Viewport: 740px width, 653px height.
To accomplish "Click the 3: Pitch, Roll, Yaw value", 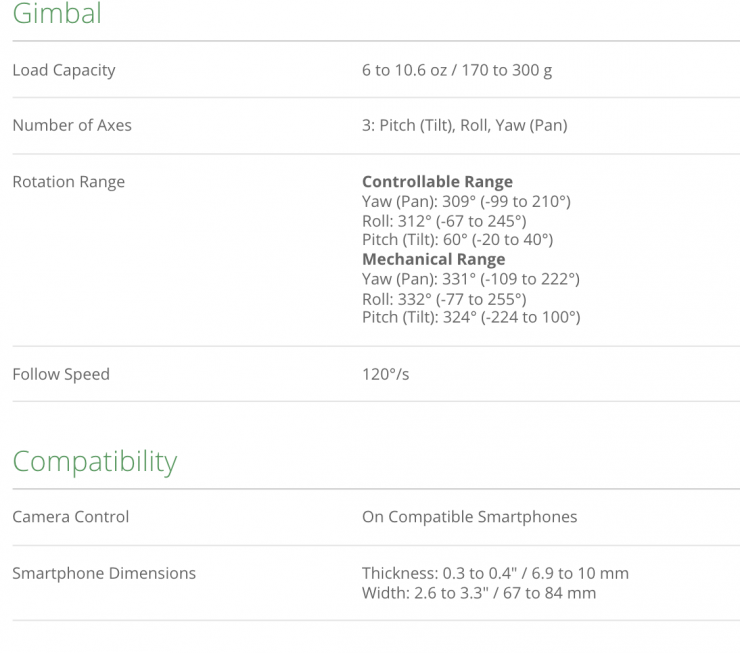I will pos(464,126).
